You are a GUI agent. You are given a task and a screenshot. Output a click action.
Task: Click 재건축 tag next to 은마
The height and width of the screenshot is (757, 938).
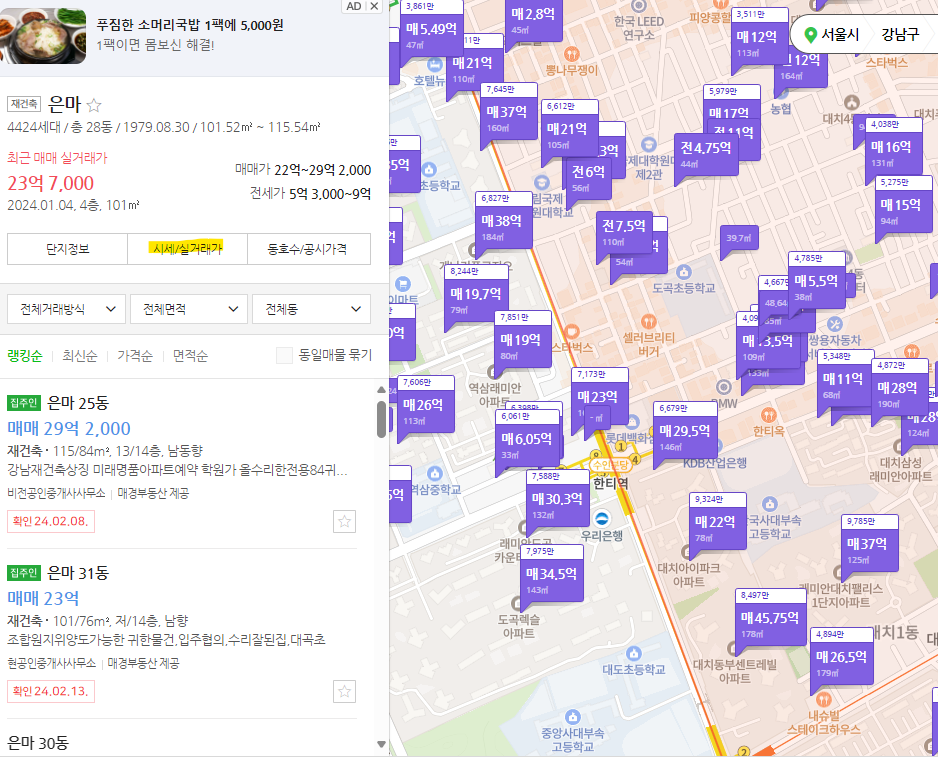(24, 104)
